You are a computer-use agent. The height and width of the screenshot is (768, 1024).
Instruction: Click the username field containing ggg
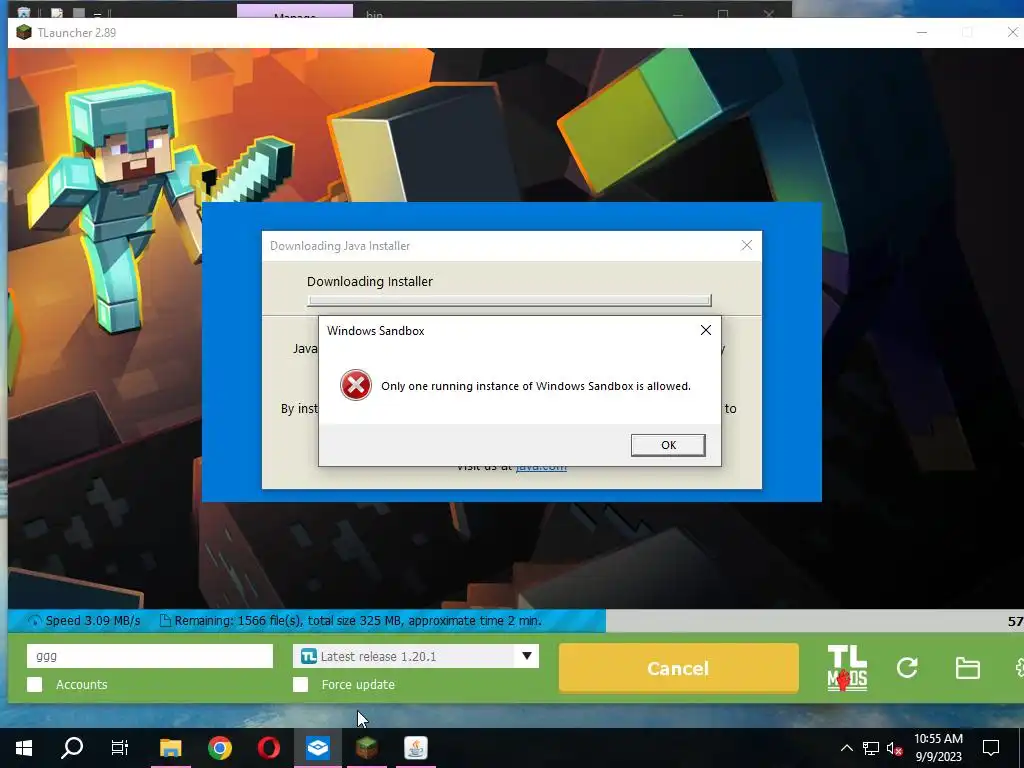click(150, 656)
